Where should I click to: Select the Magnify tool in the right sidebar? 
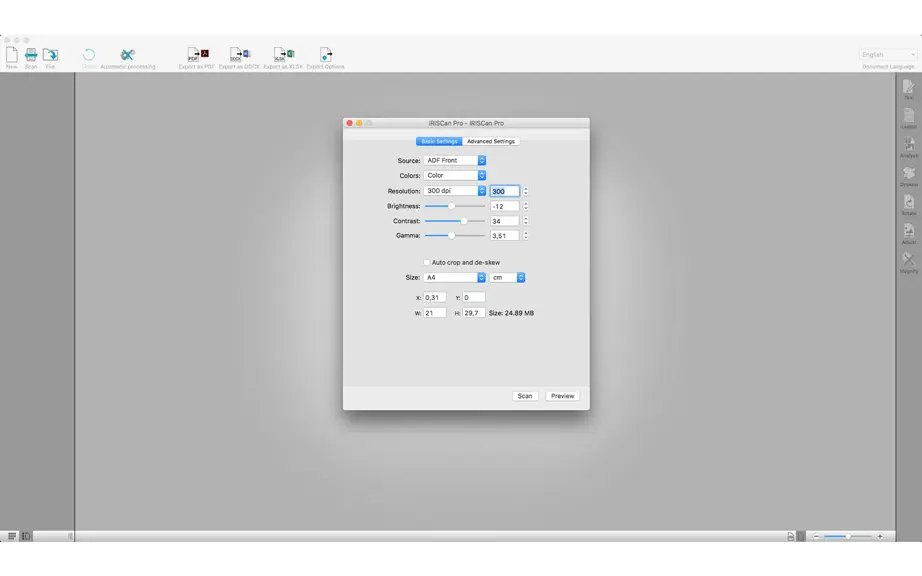[908, 260]
